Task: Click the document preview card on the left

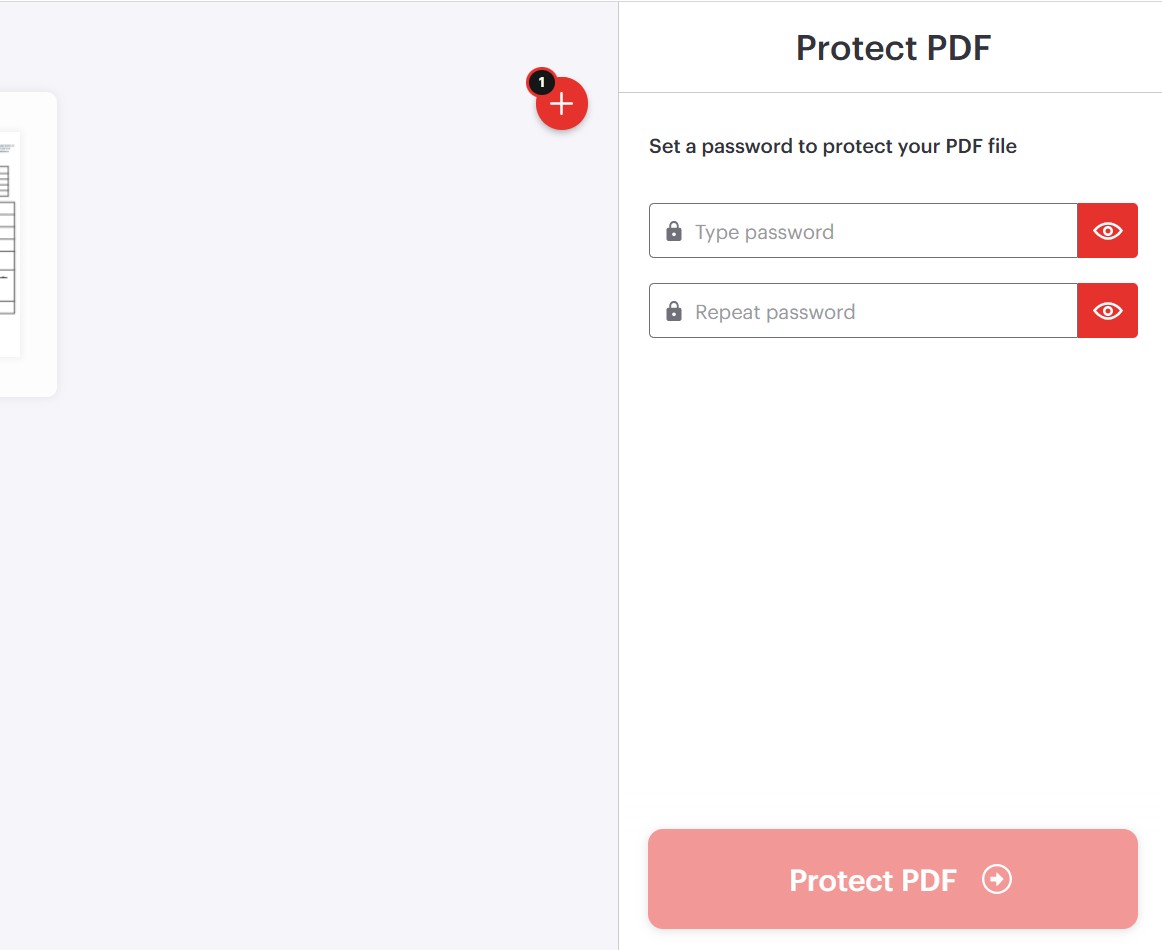Action: click(x=25, y=243)
